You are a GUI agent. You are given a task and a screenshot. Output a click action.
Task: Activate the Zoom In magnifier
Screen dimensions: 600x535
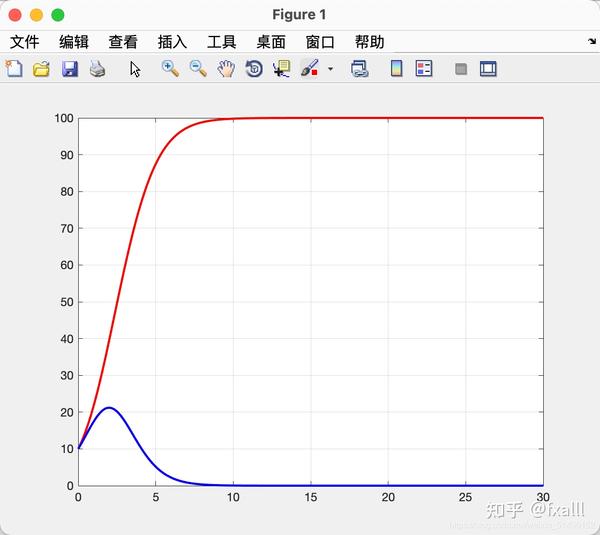[170, 69]
